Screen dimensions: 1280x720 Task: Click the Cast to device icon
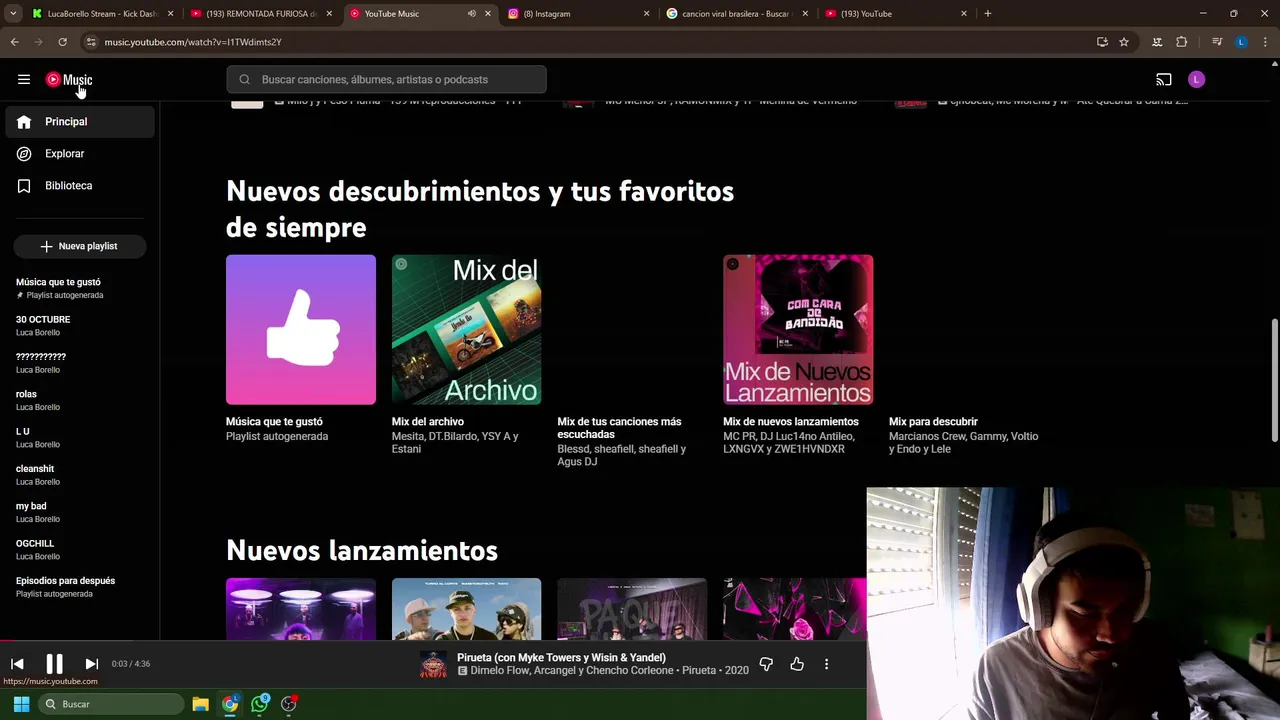[x=1164, y=80]
